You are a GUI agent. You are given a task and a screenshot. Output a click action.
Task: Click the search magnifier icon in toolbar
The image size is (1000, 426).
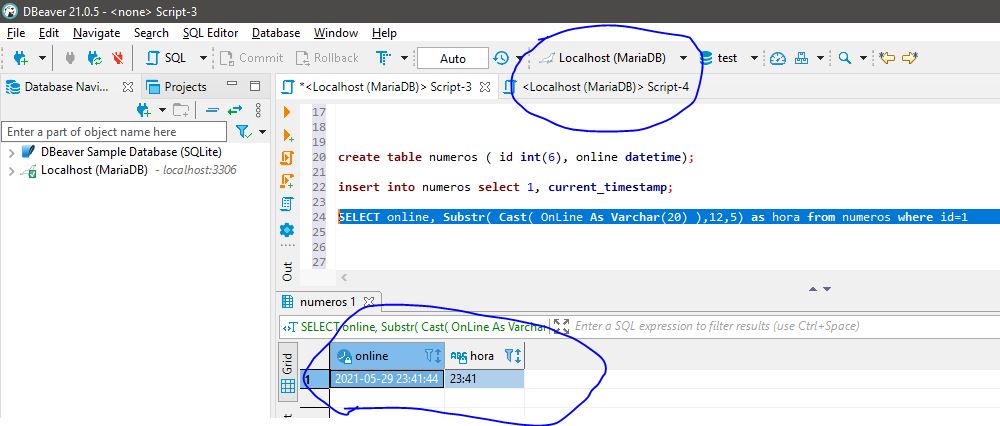[x=845, y=58]
